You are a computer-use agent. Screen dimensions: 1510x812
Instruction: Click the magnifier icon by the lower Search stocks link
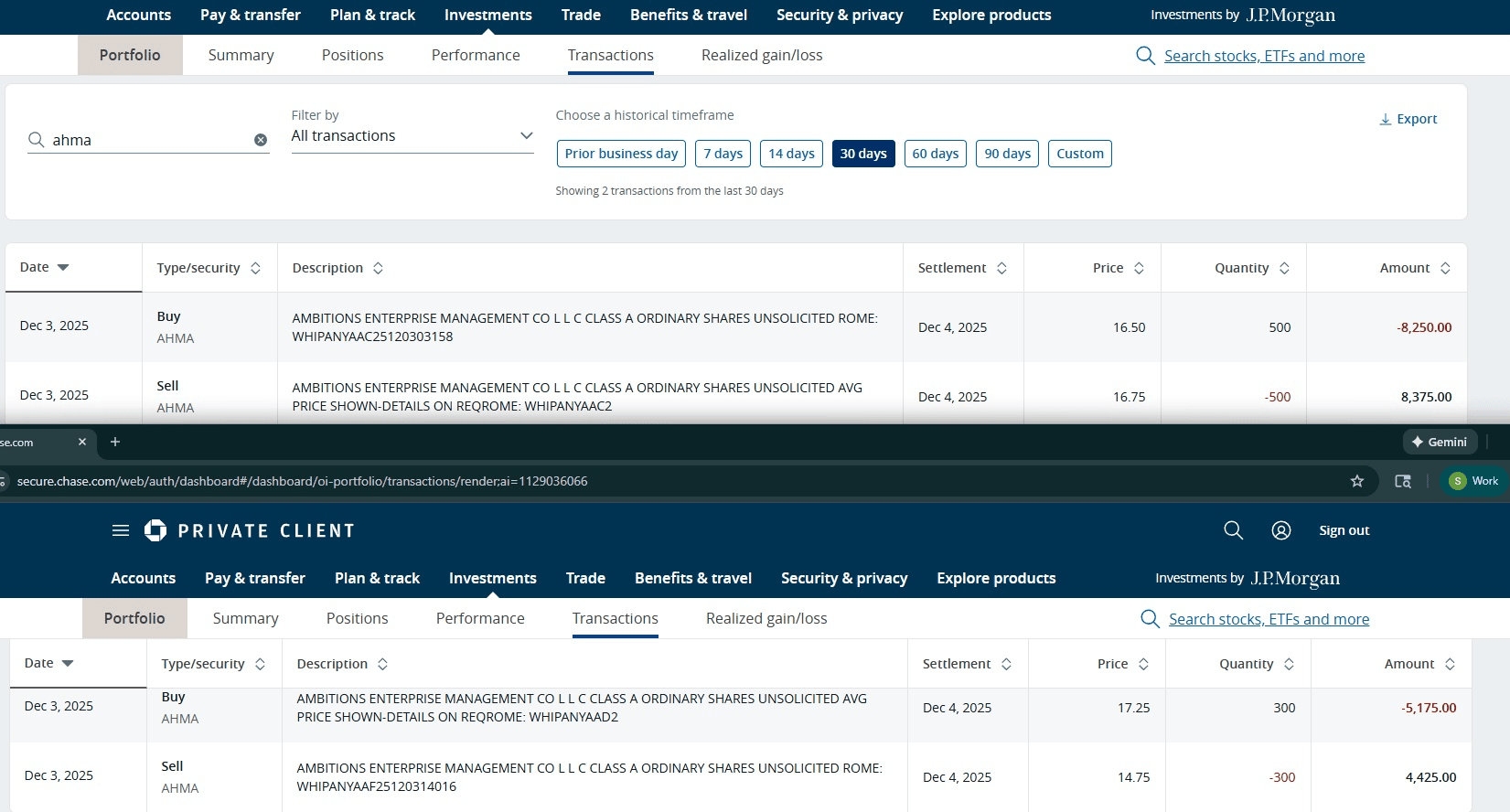1150,619
